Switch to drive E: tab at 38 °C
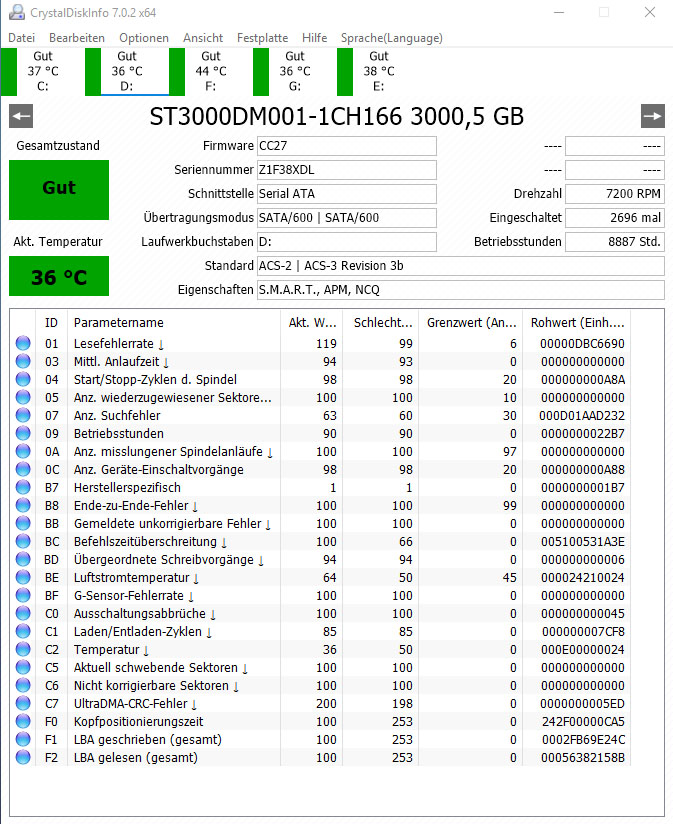The width and height of the screenshot is (673, 824). click(x=379, y=71)
